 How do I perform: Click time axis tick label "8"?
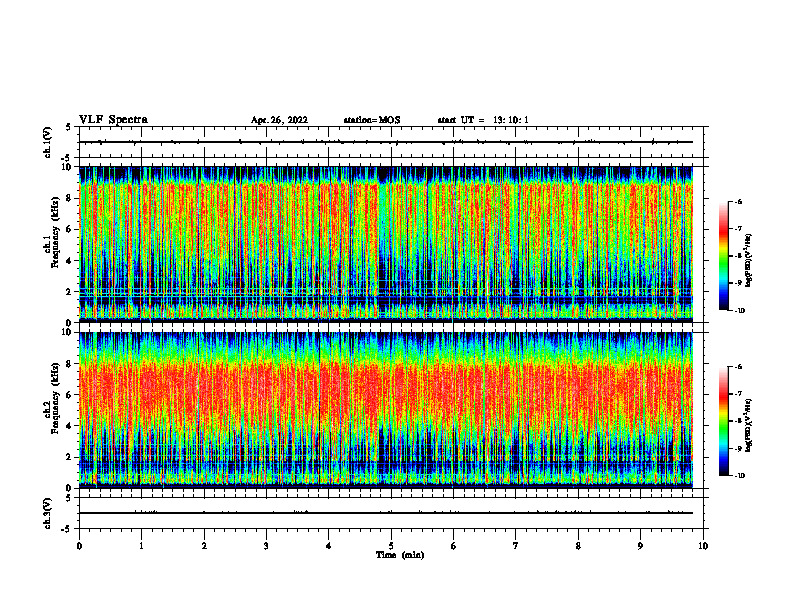coord(578,546)
